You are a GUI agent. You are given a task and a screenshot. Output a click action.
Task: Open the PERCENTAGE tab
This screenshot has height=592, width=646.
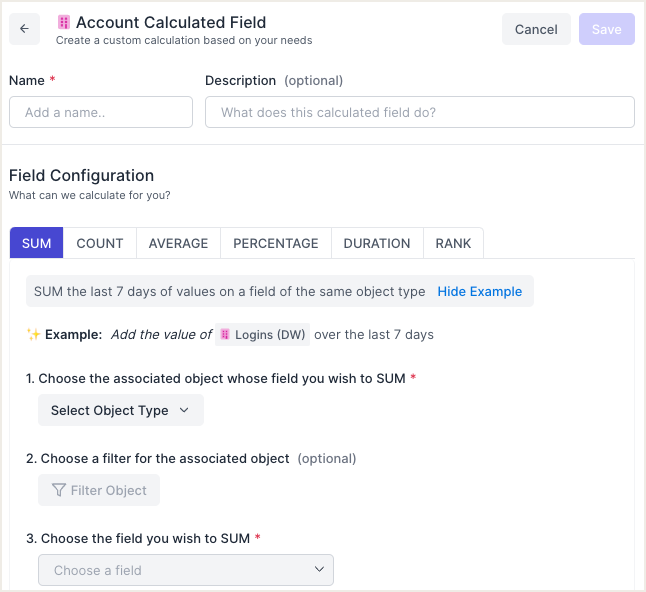pos(276,243)
